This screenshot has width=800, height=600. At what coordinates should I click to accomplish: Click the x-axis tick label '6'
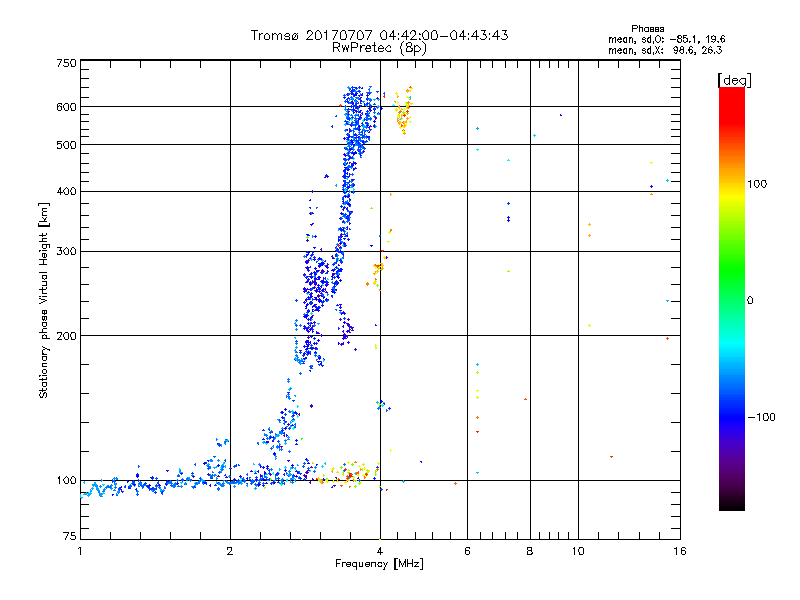click(x=467, y=551)
